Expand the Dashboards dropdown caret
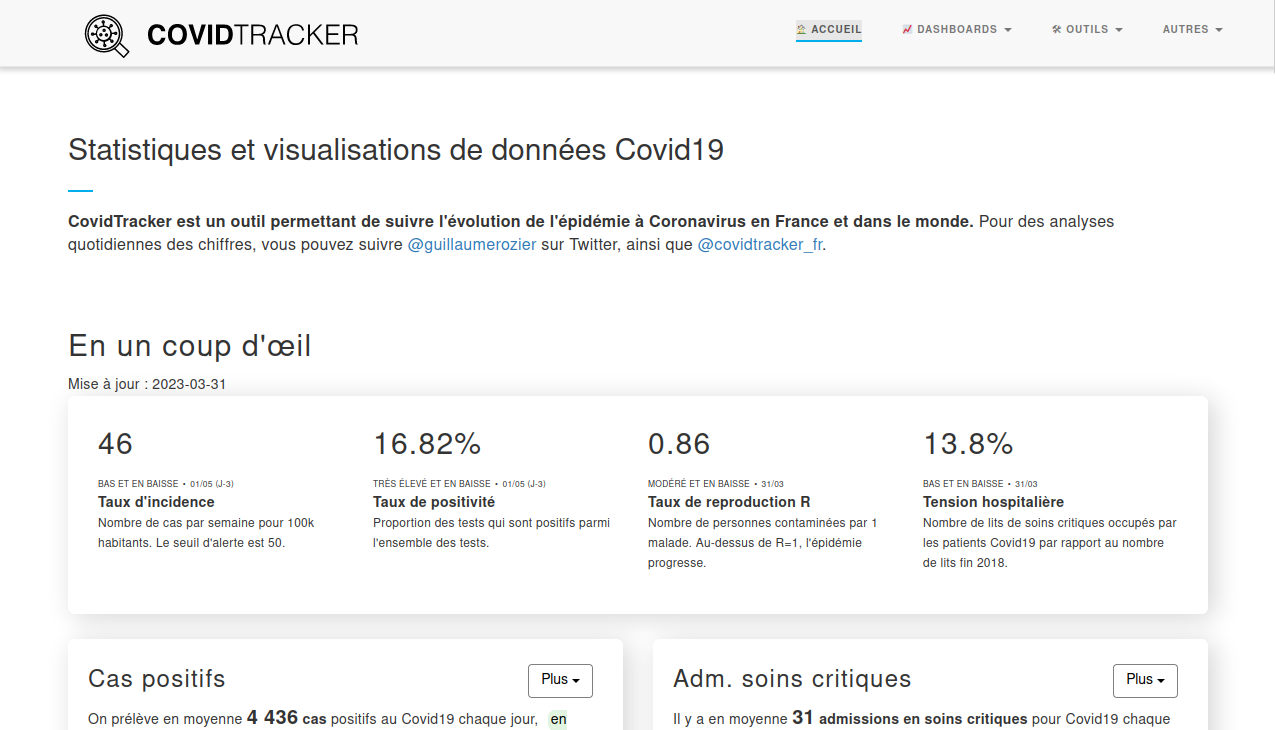 tap(1008, 31)
